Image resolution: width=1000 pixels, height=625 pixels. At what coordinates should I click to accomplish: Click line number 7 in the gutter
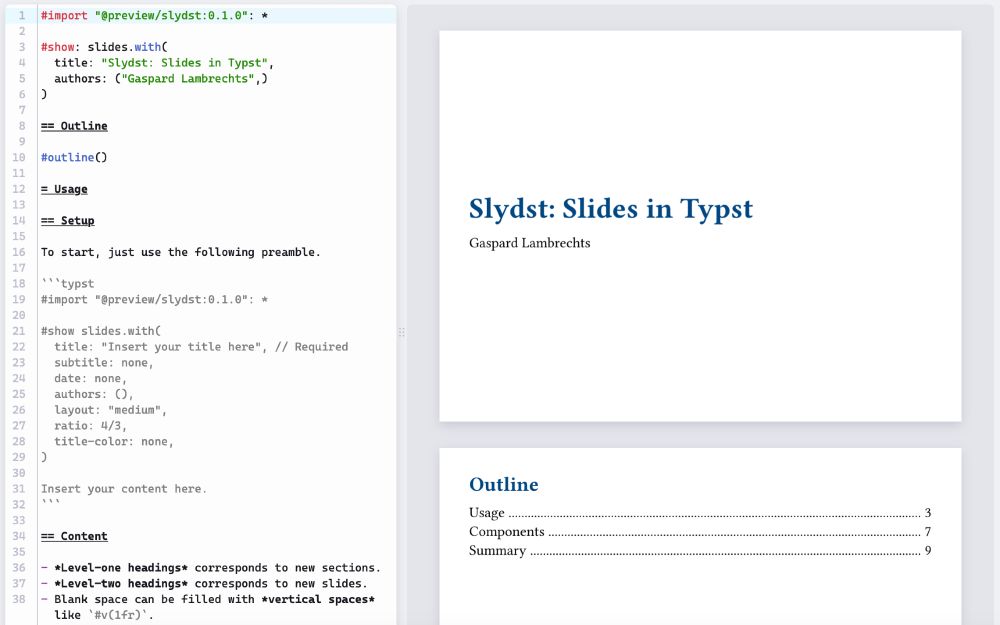point(22,110)
